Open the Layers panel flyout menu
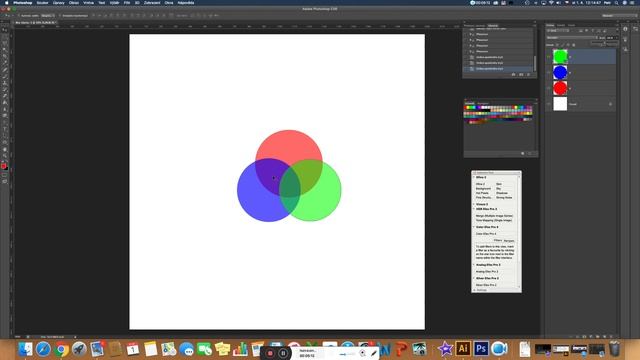 [617, 25]
